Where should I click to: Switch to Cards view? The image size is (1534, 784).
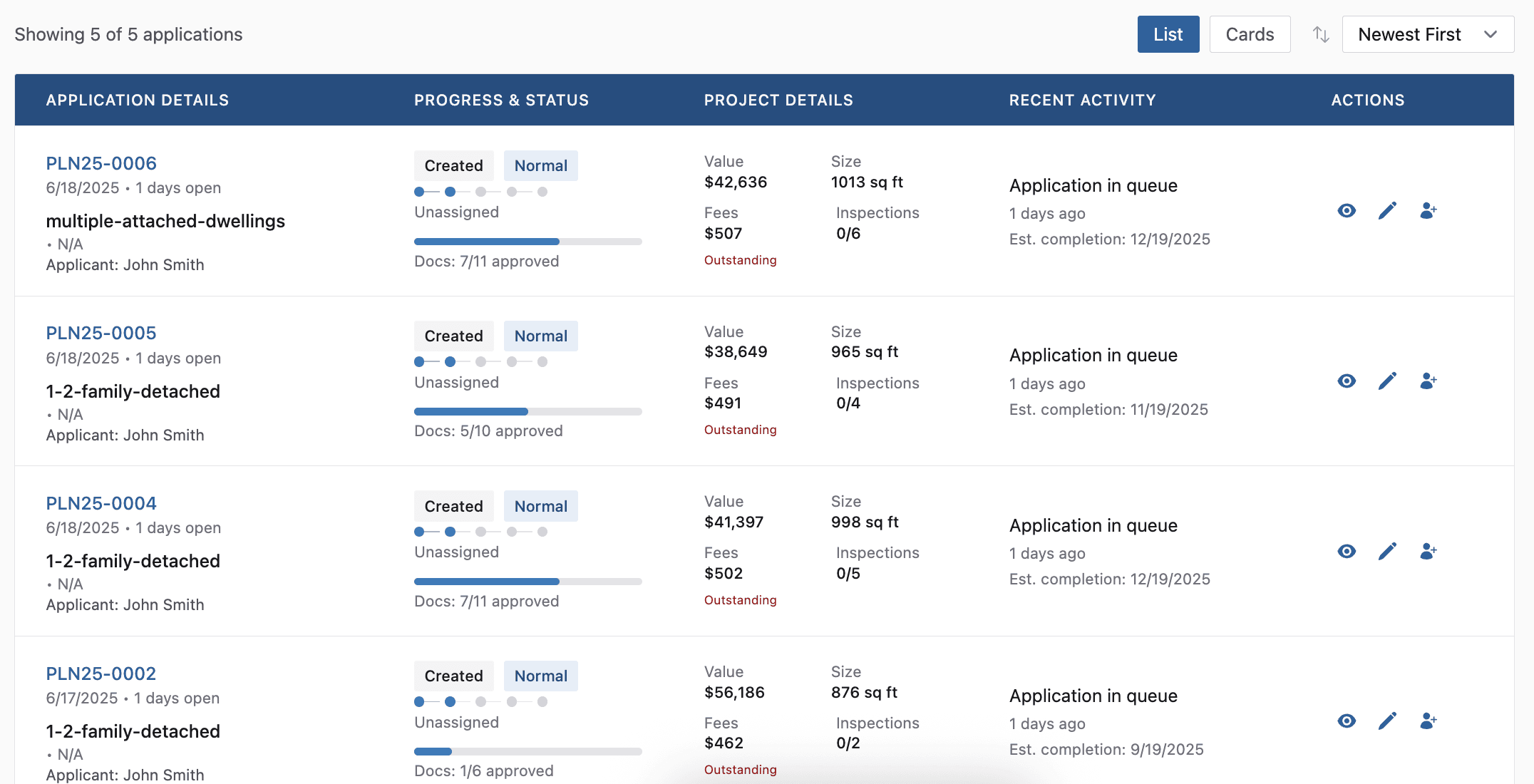pos(1250,33)
